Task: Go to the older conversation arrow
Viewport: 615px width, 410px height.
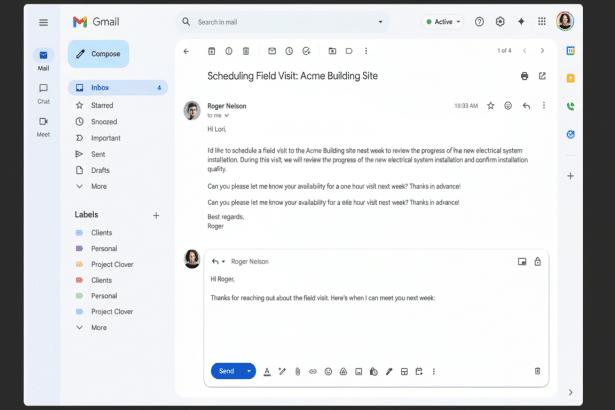Action: (x=542, y=51)
